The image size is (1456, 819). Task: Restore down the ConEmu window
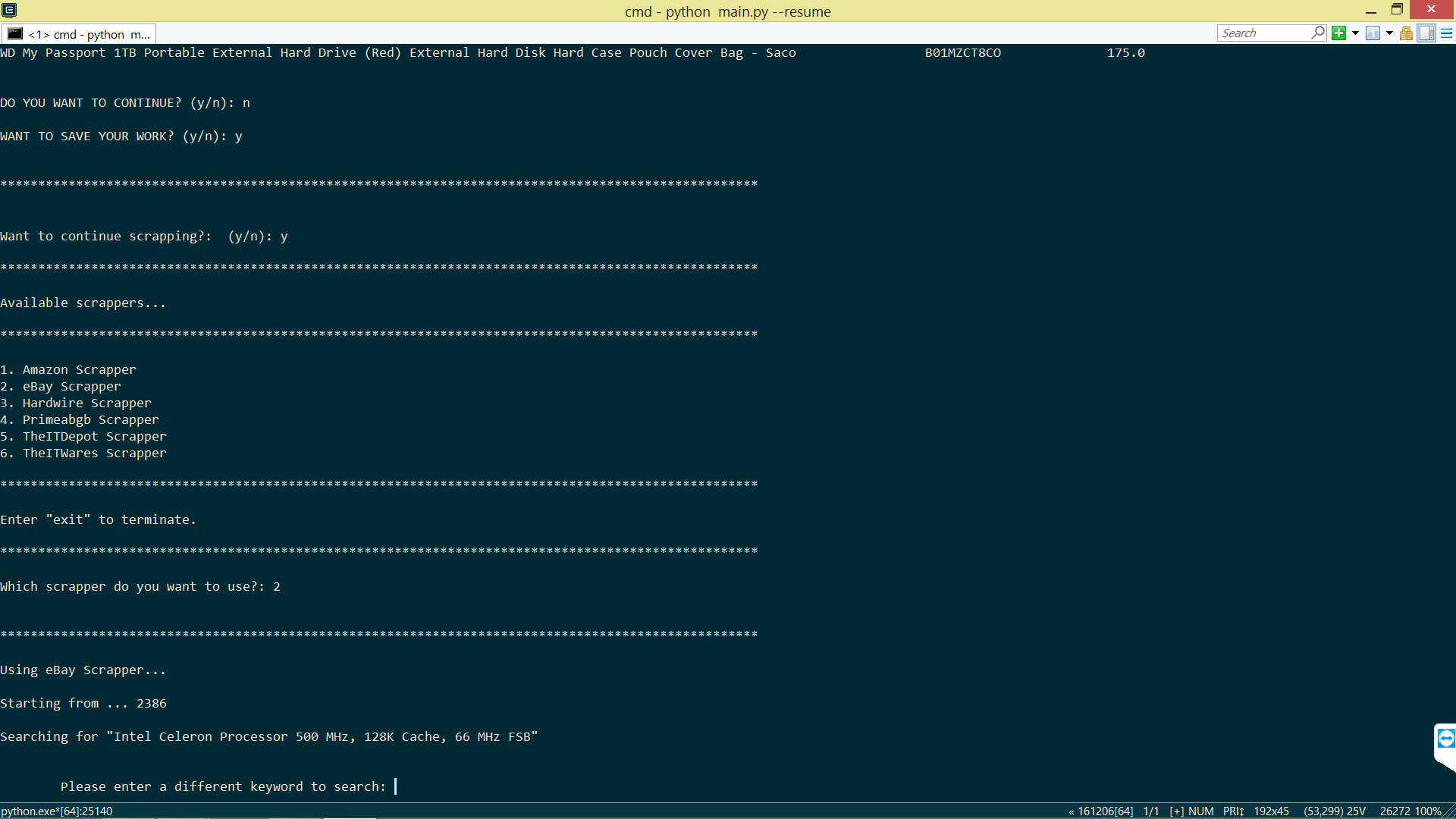[1397, 10]
